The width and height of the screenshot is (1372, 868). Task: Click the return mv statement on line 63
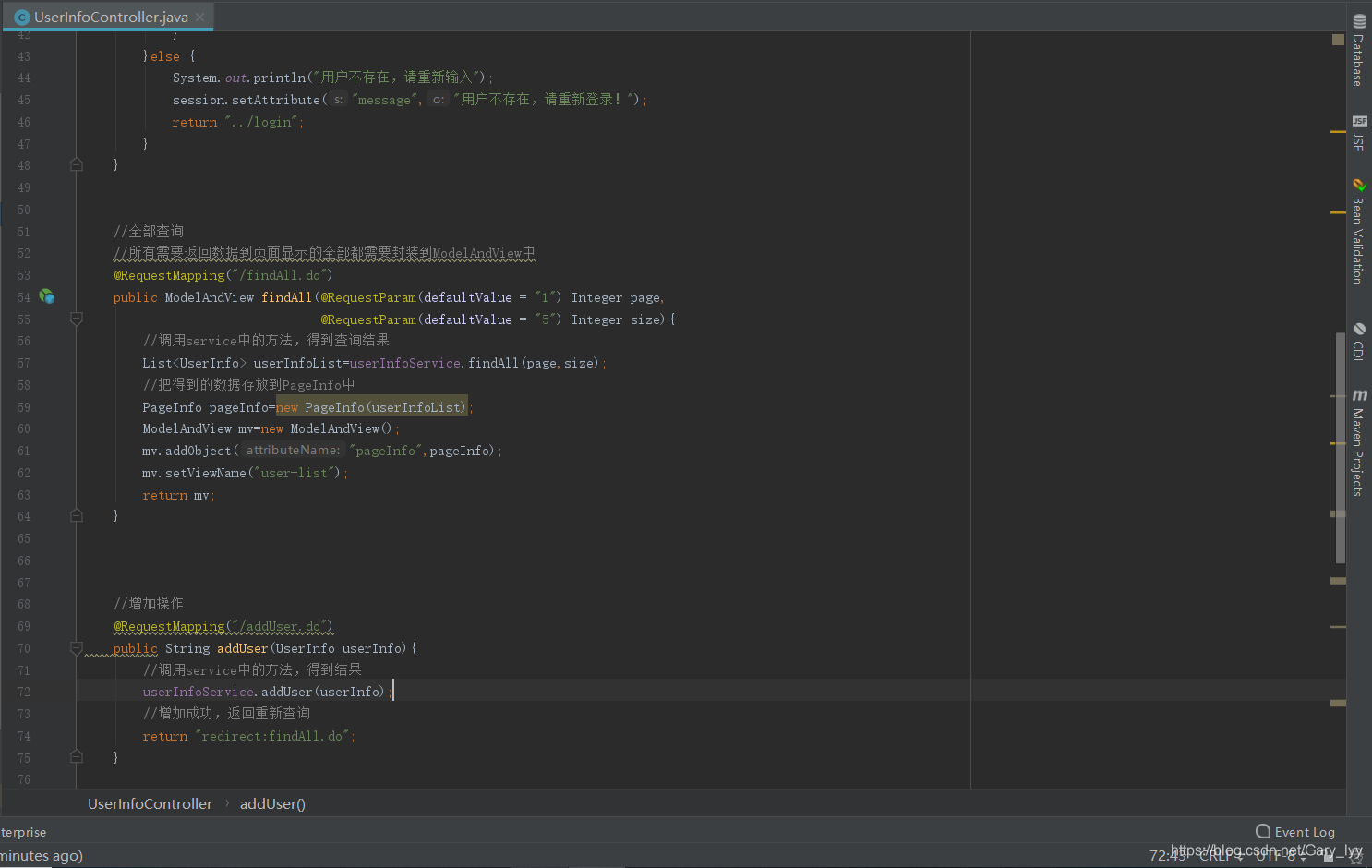click(x=178, y=495)
